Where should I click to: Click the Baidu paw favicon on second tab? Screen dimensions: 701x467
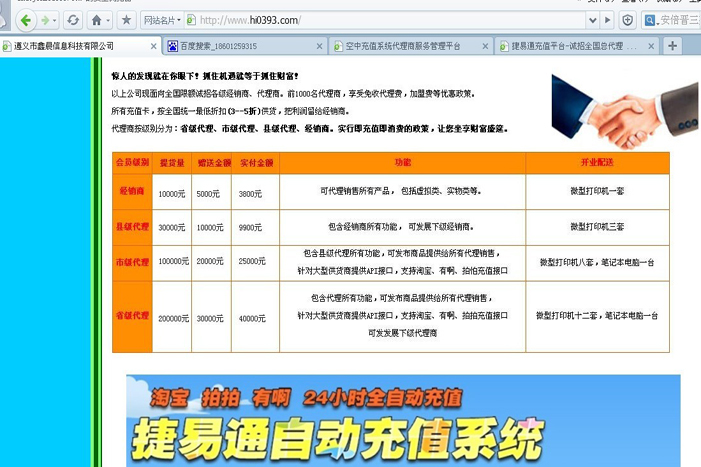(173, 46)
